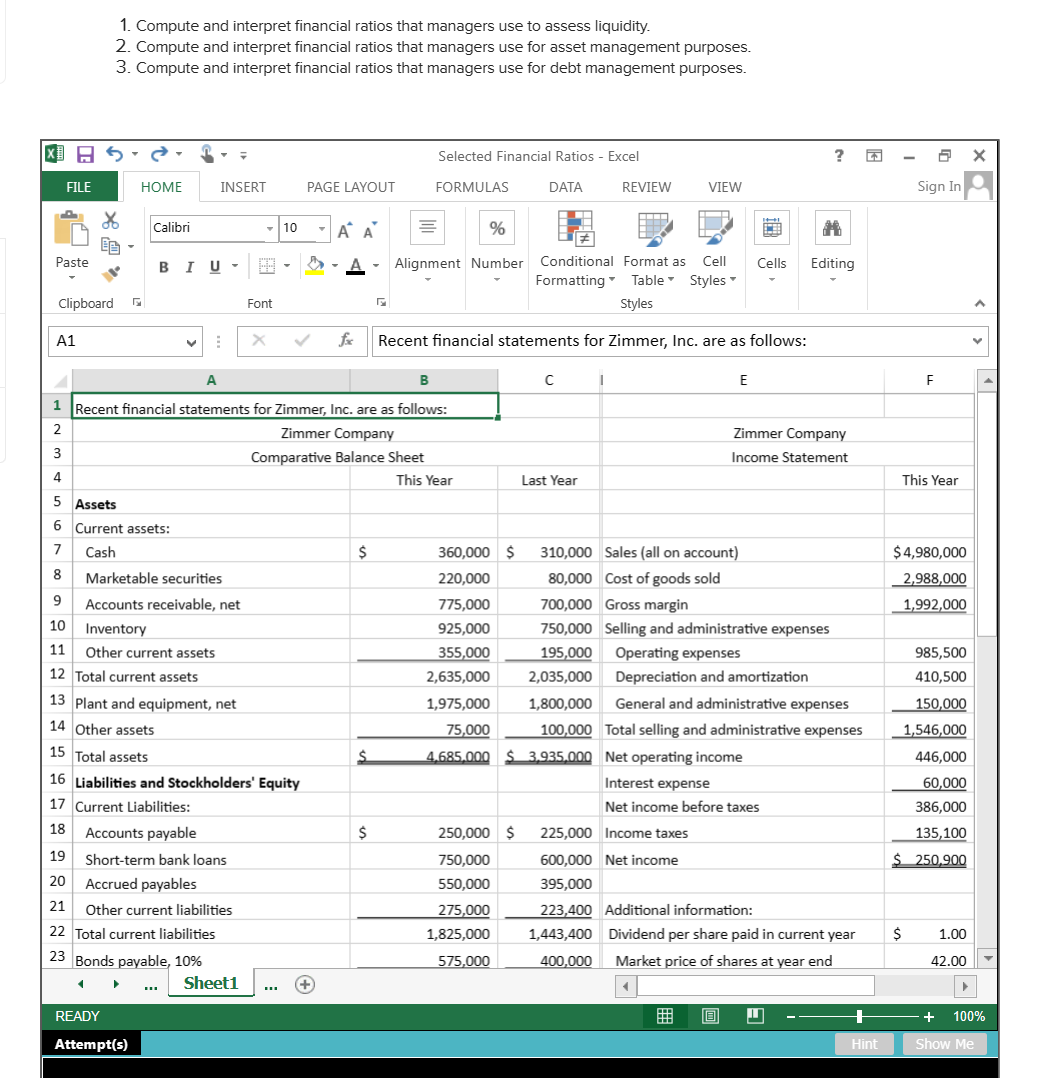Open the Calibri font dropdown

click(x=269, y=228)
